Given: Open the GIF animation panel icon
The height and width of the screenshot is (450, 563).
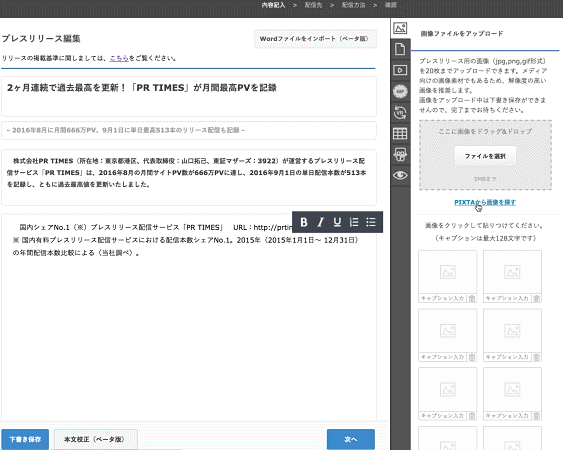Looking at the screenshot, I should pos(400,91).
